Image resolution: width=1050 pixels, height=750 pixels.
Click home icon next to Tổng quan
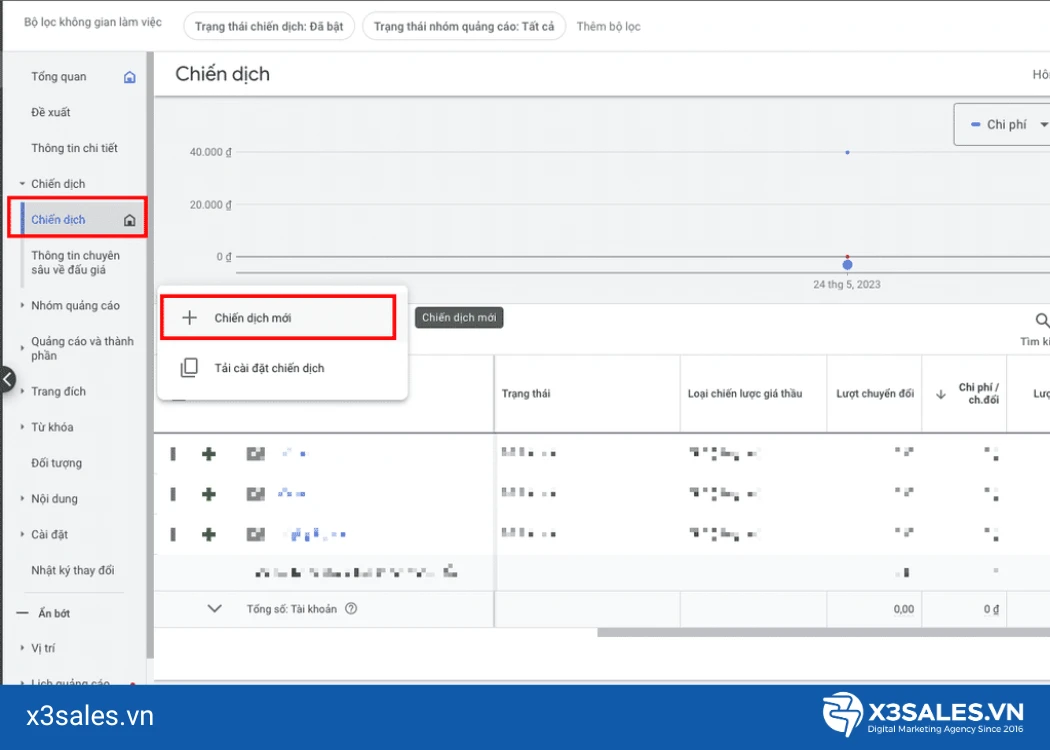[130, 77]
